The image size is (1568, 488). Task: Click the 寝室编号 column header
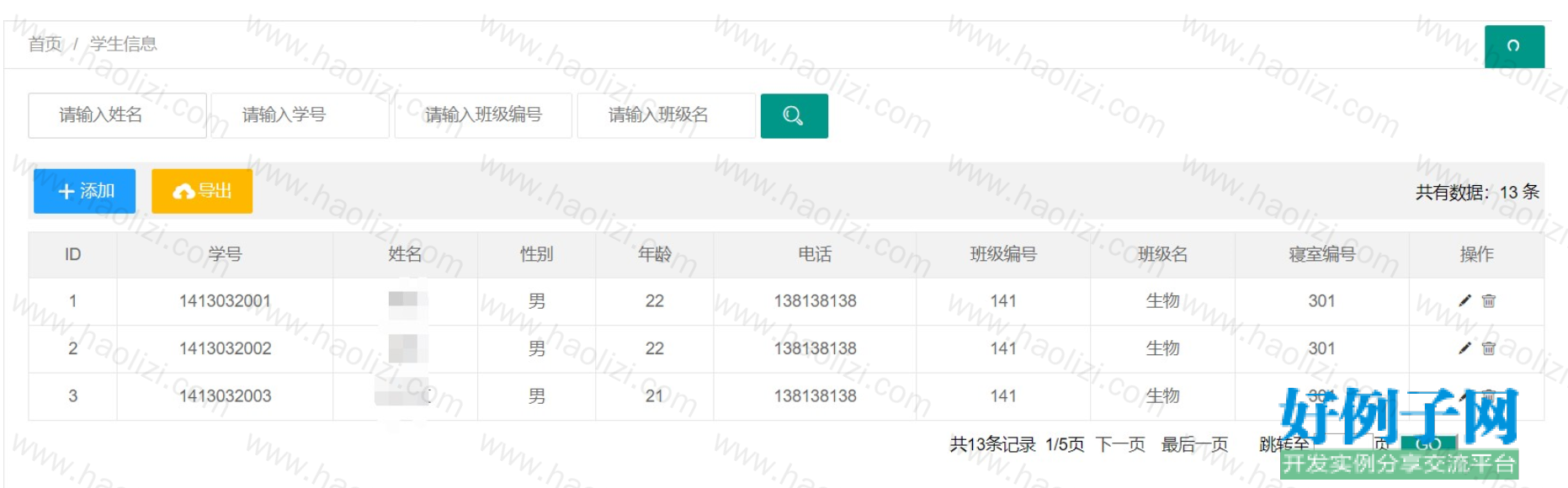coord(1322,255)
